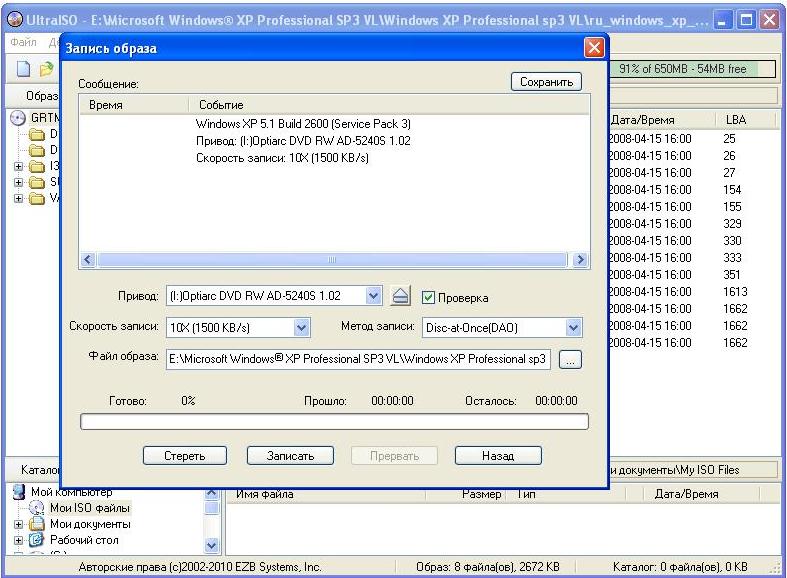Viewport: 787px width, 578px height.
Task: Click the new file icon in UltraISO toolbar
Action: point(24,69)
